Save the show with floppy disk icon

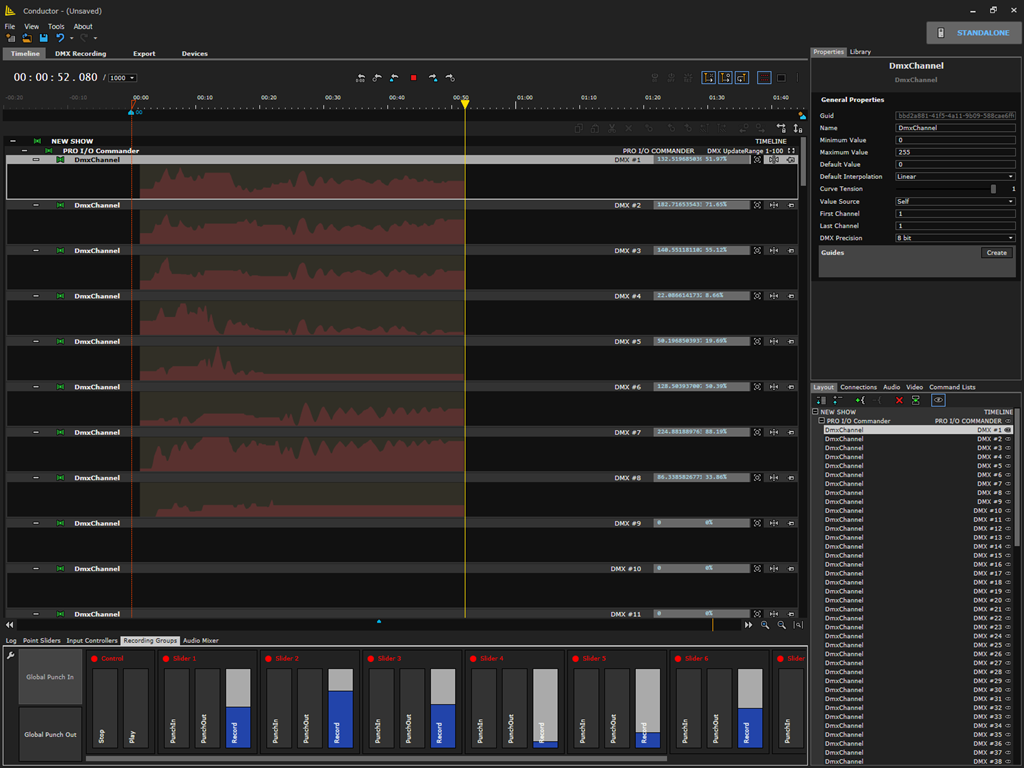point(43,39)
